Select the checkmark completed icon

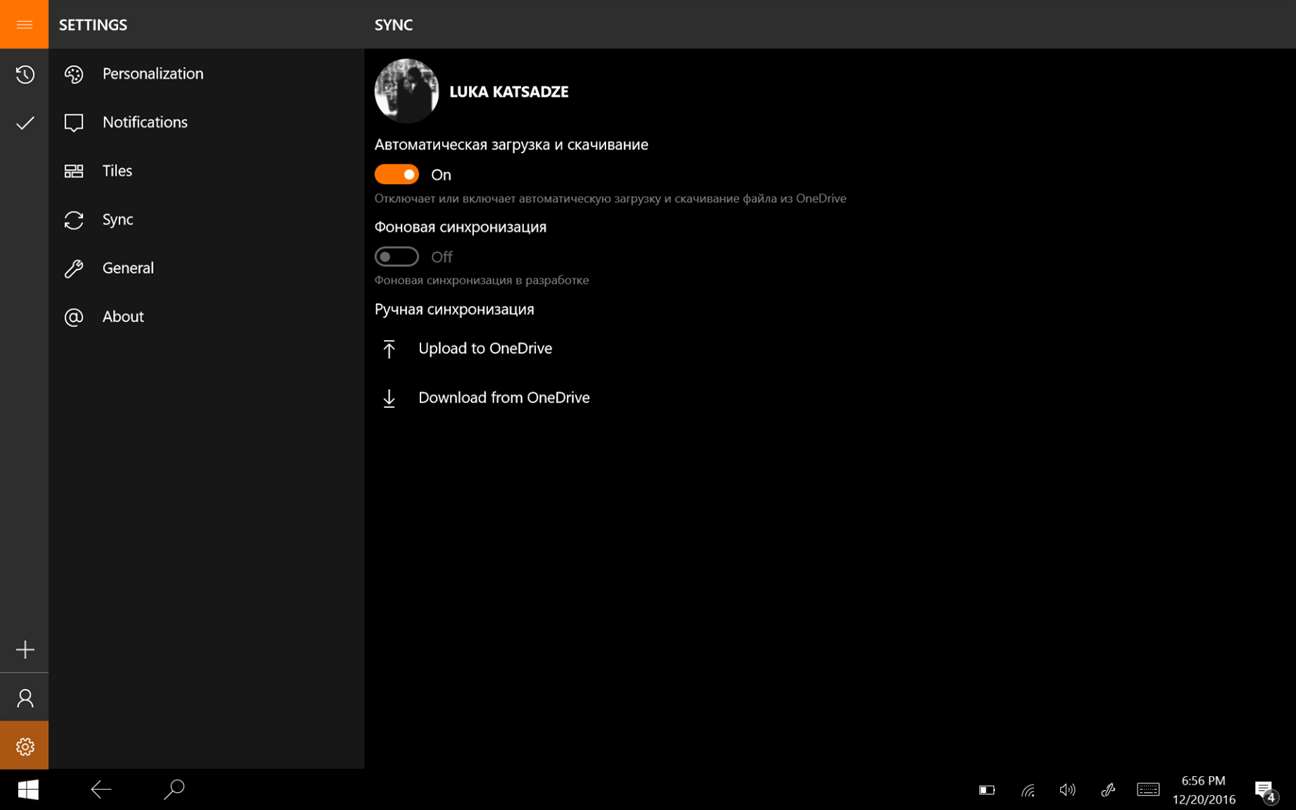click(x=24, y=123)
